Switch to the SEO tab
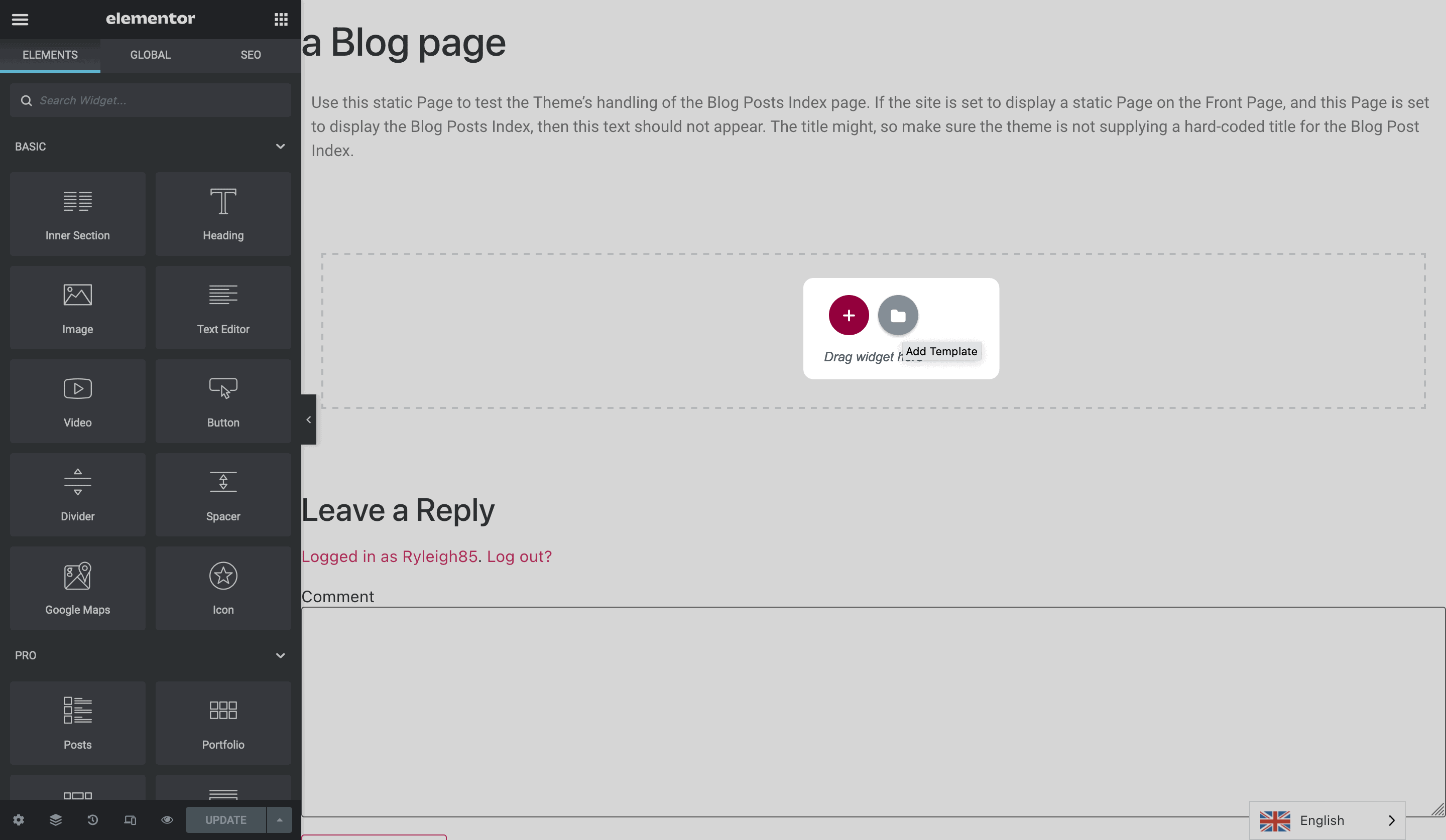This screenshot has height=840, width=1446. coord(250,55)
